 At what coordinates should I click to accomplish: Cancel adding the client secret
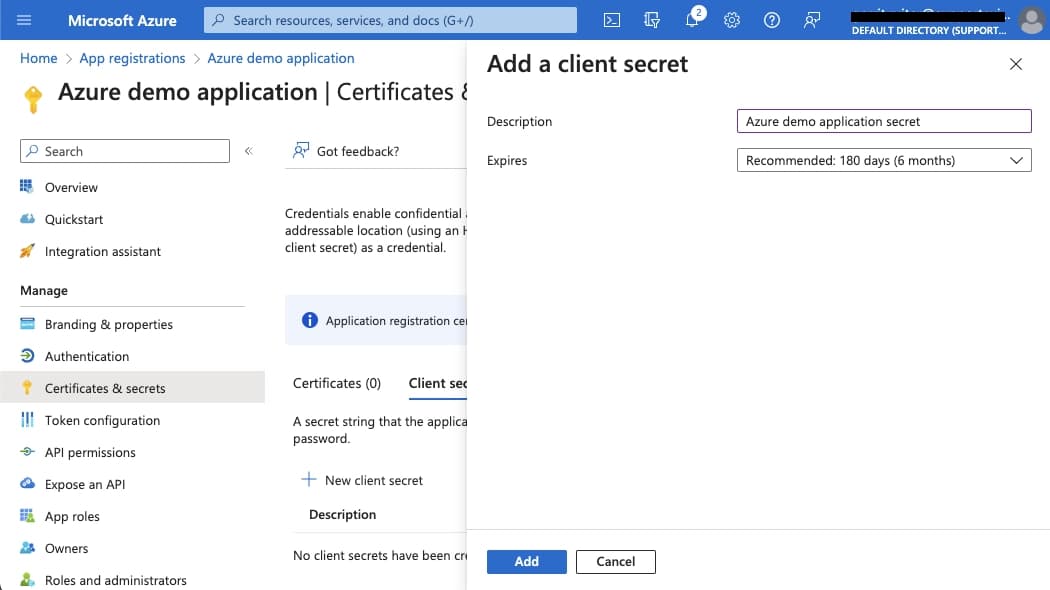pyautogui.click(x=615, y=561)
